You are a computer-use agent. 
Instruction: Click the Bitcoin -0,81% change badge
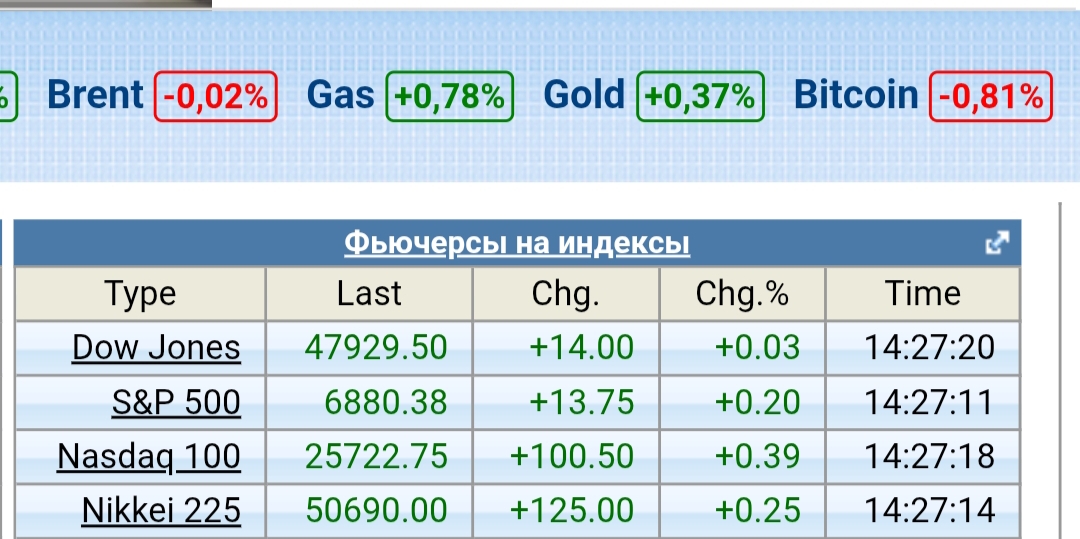[990, 97]
